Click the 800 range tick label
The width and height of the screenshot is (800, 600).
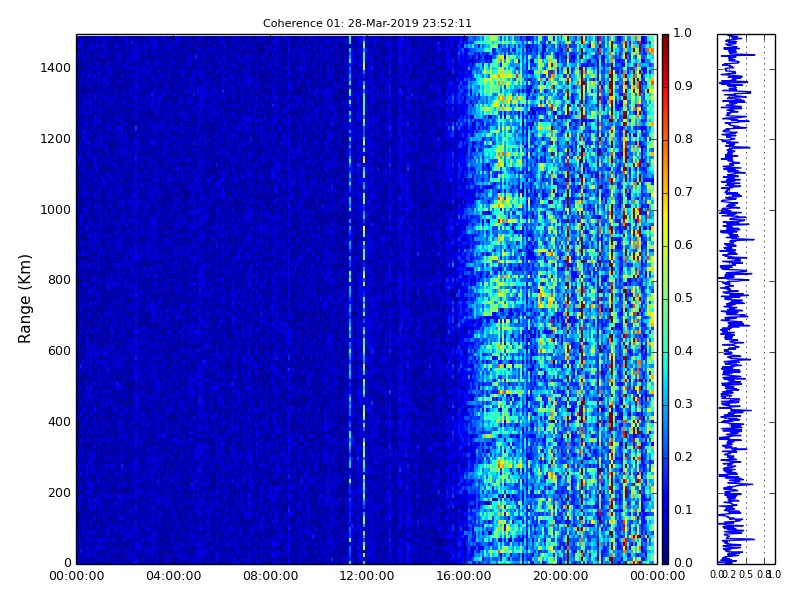tap(60, 280)
